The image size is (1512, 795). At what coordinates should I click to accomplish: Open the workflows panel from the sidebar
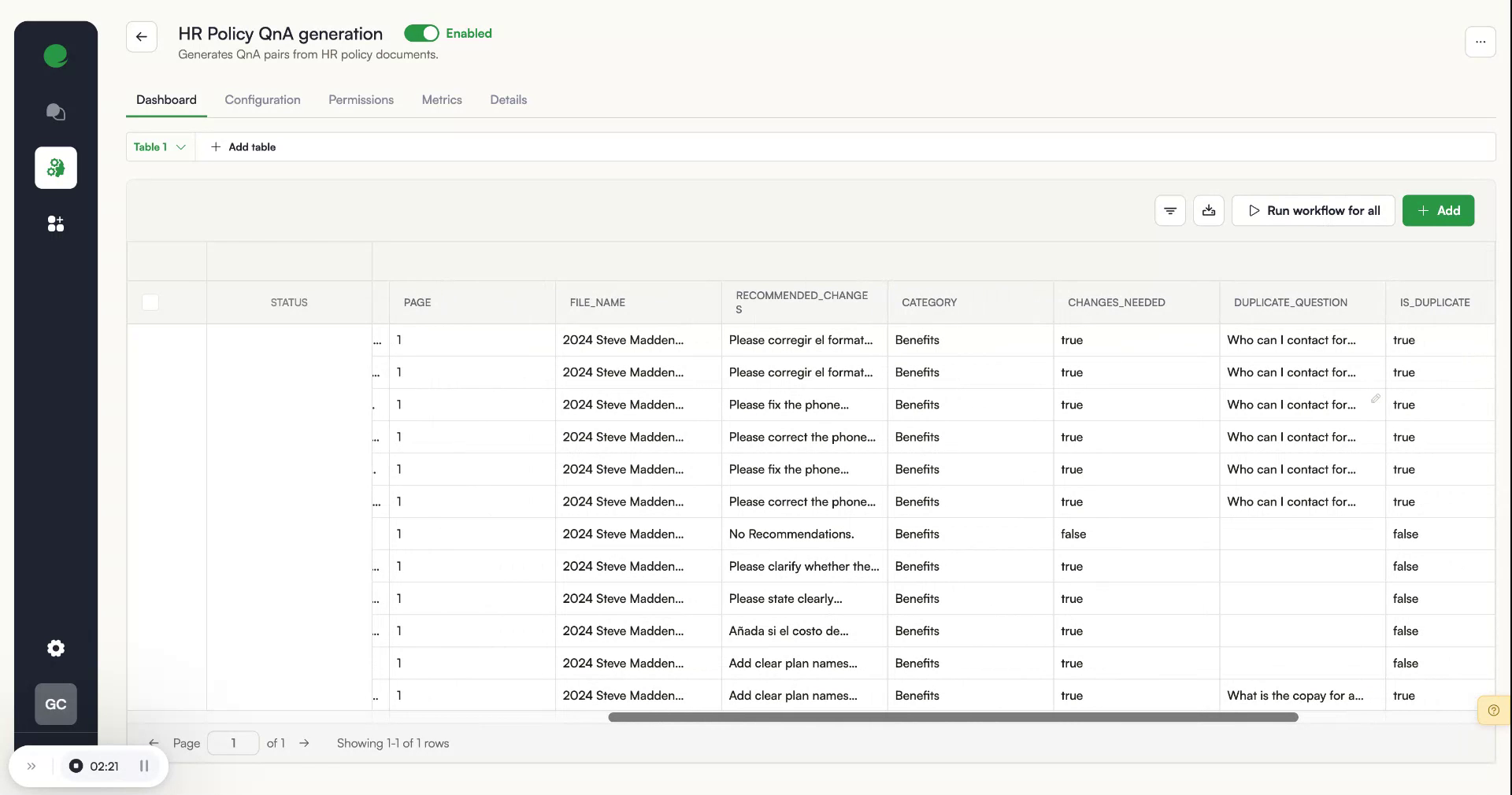(55, 168)
